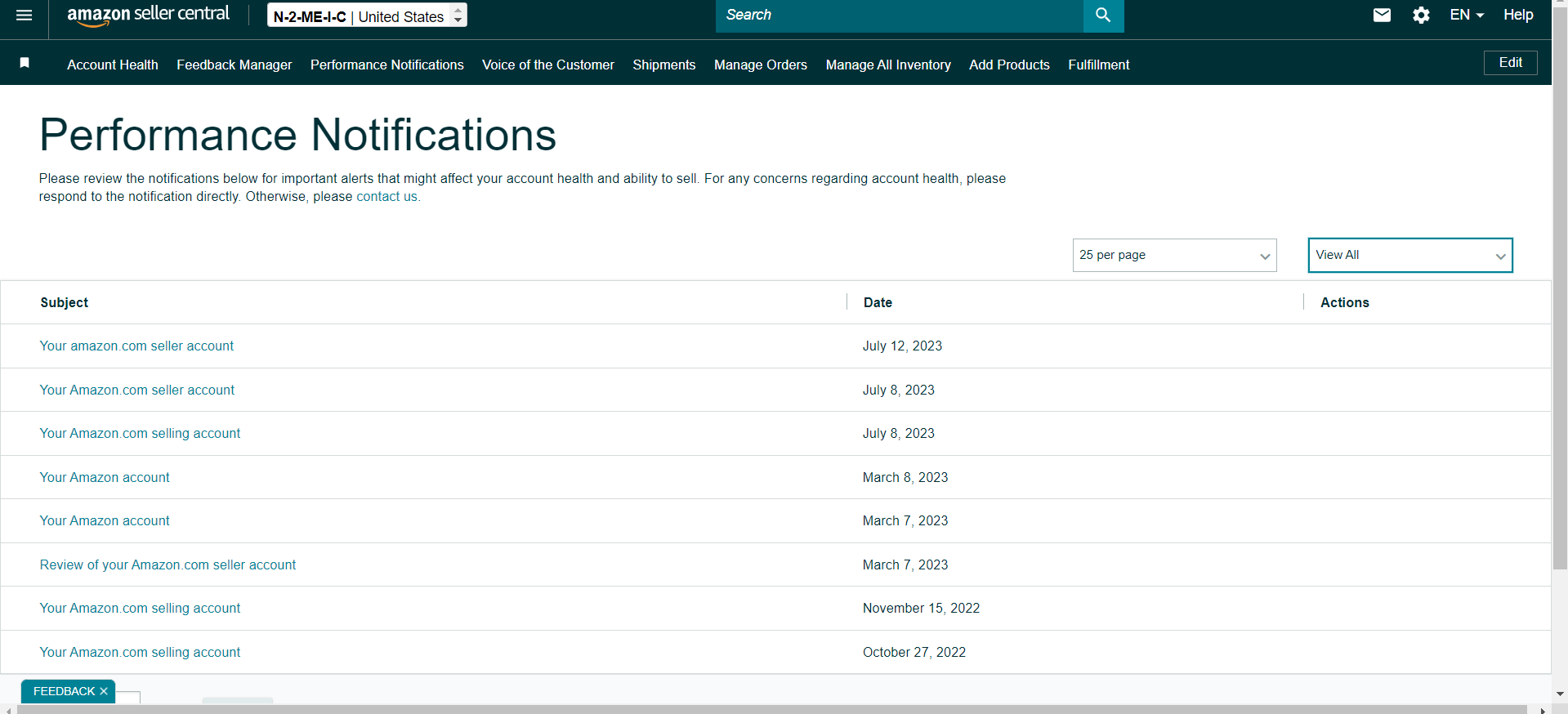Click the bookmark flag icon
Image resolution: width=1568 pixels, height=714 pixels.
point(25,63)
